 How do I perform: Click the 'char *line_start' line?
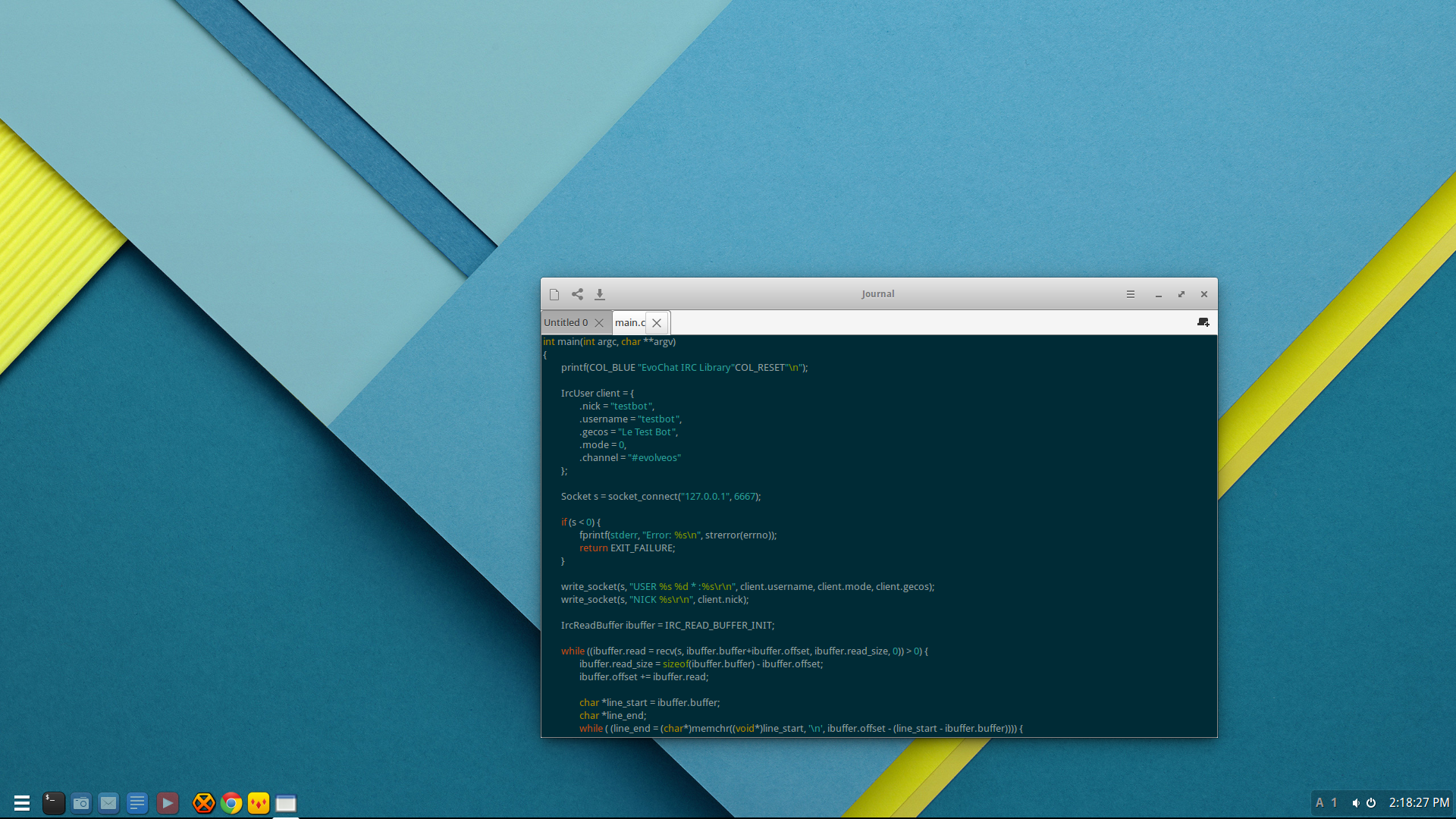(650, 703)
